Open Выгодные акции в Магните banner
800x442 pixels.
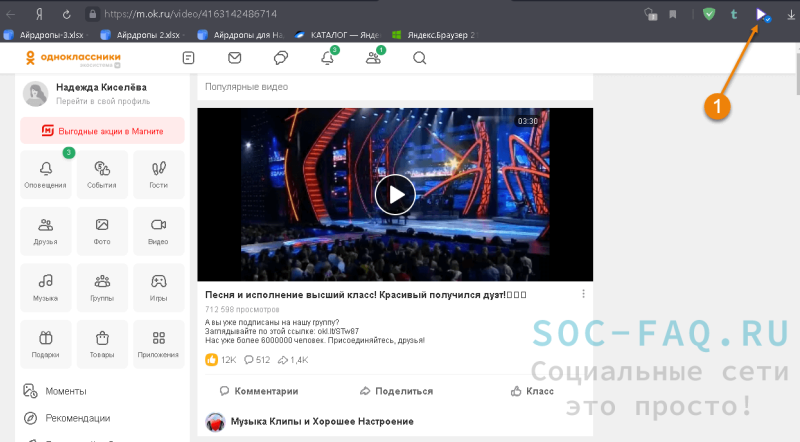click(102, 131)
